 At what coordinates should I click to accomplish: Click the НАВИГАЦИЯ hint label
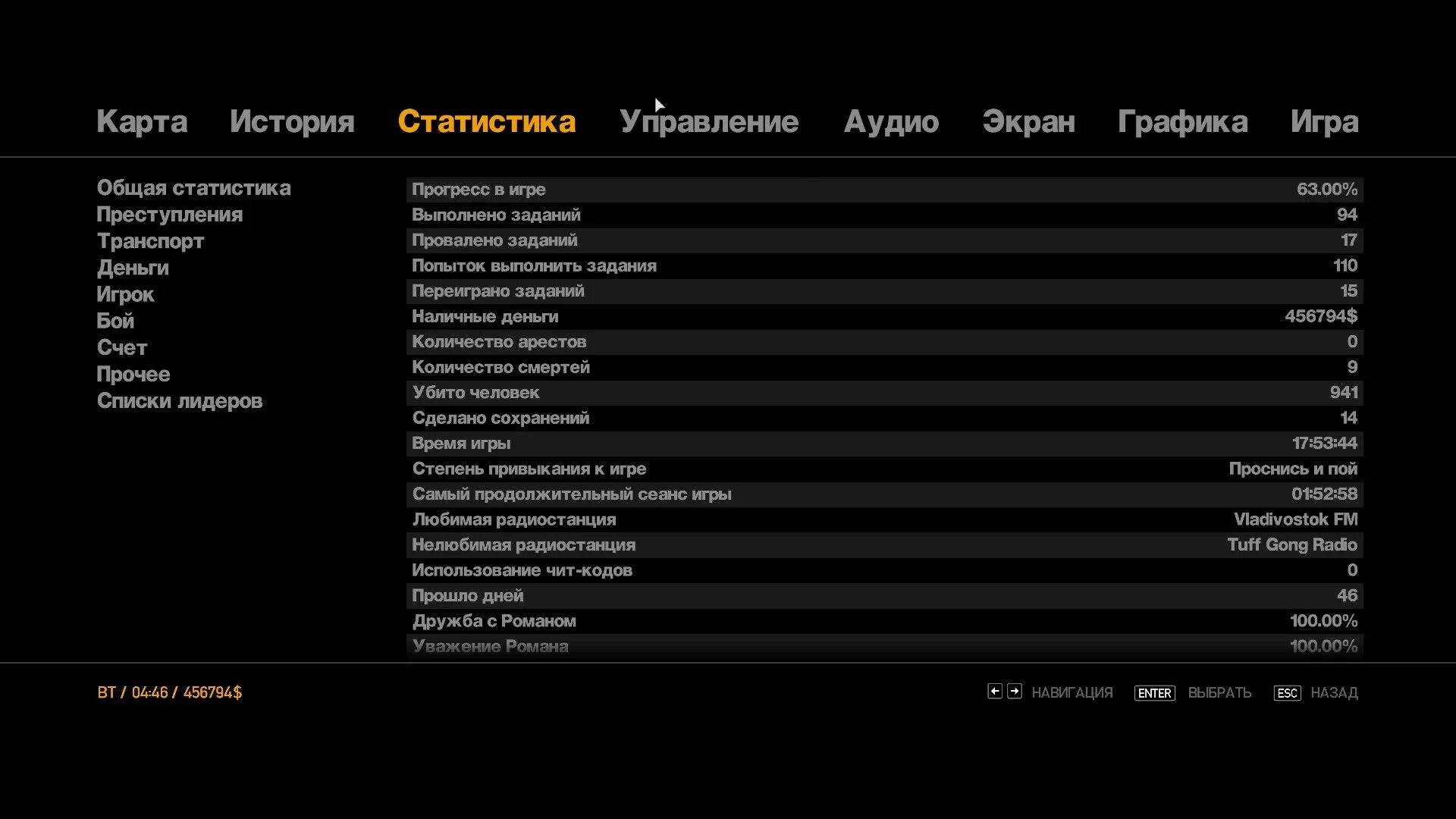pyautogui.click(x=1072, y=692)
